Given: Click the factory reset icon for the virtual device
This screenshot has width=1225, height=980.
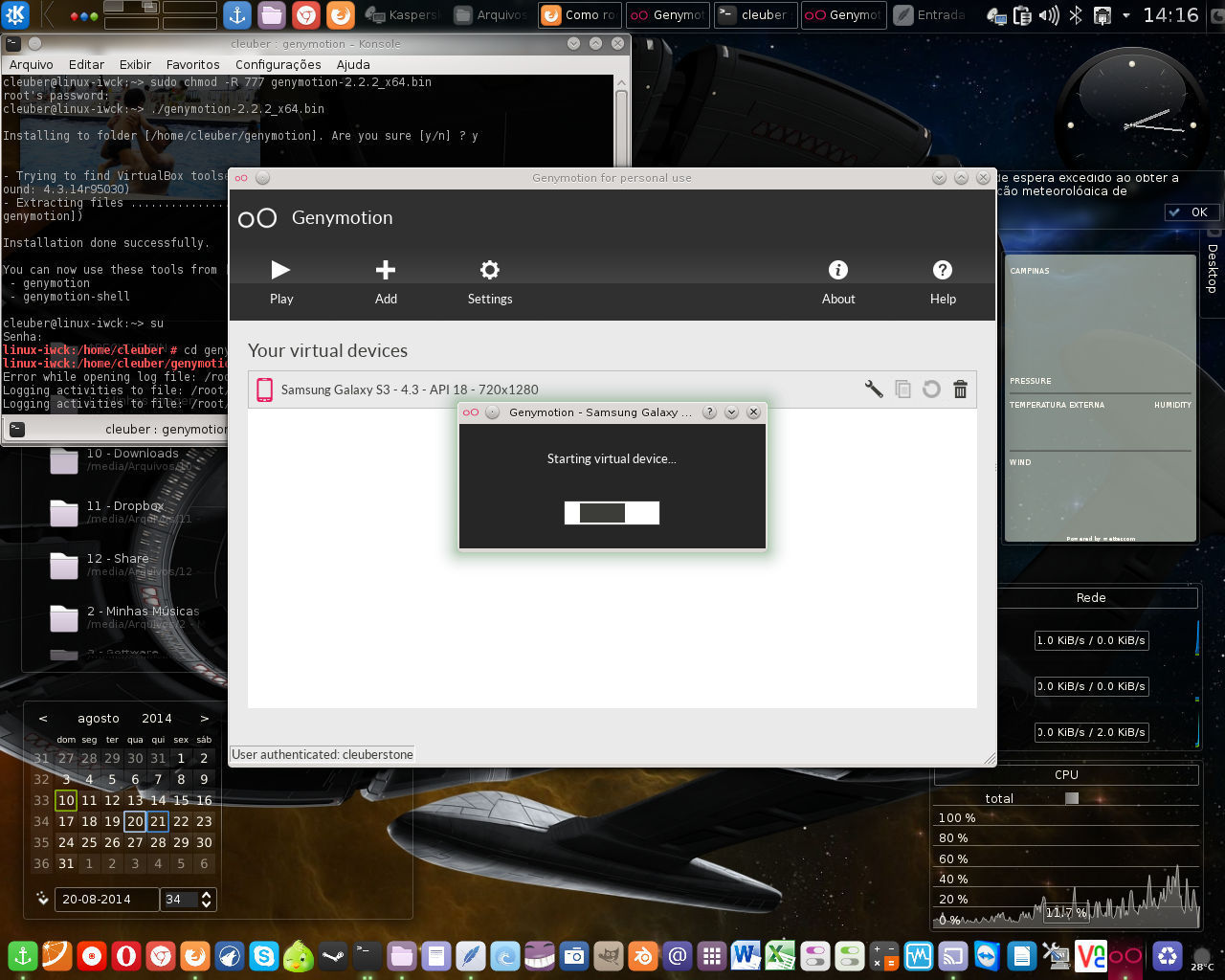Looking at the screenshot, I should click(x=931, y=389).
